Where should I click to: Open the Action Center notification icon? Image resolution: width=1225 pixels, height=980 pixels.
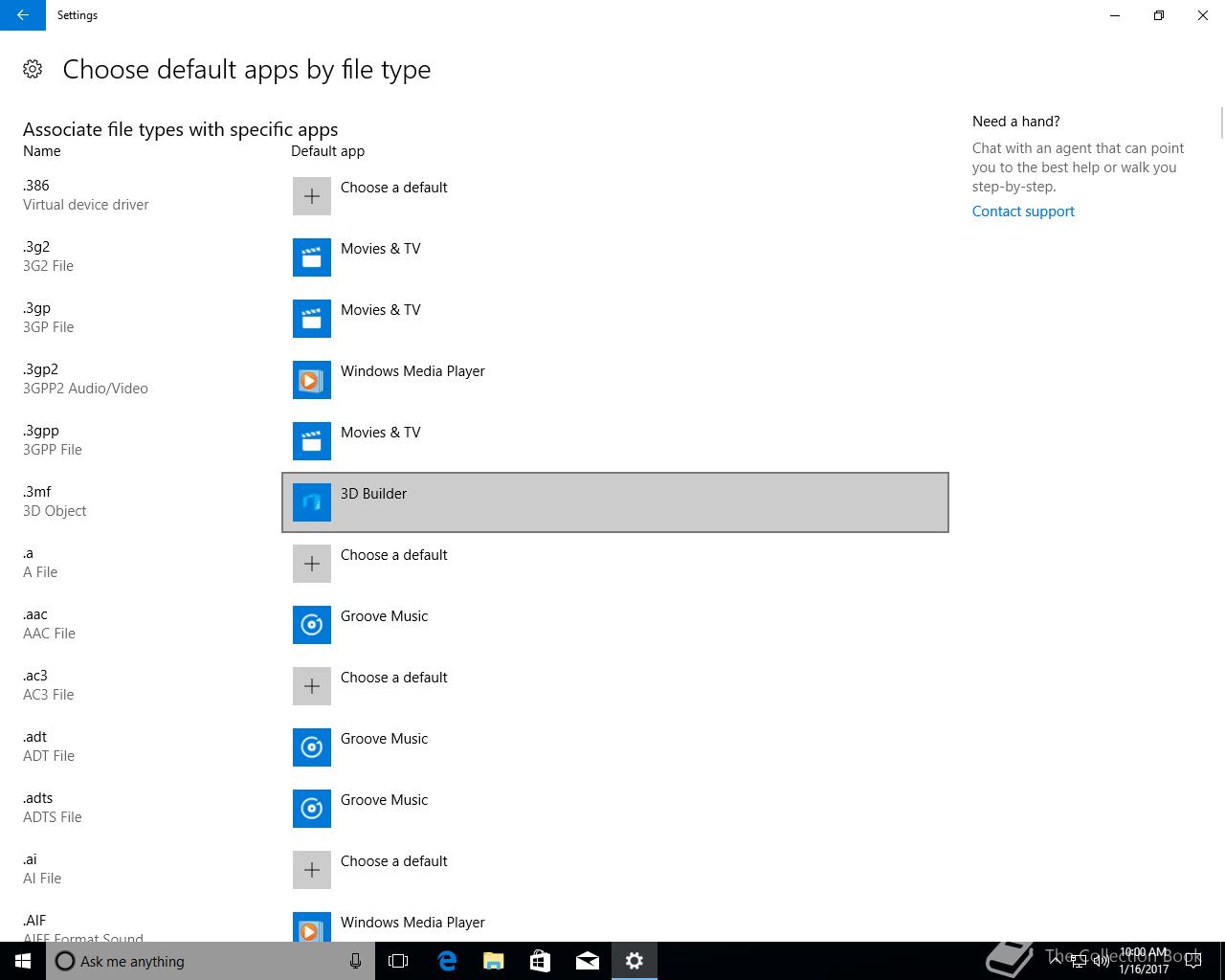pyautogui.click(x=1193, y=961)
